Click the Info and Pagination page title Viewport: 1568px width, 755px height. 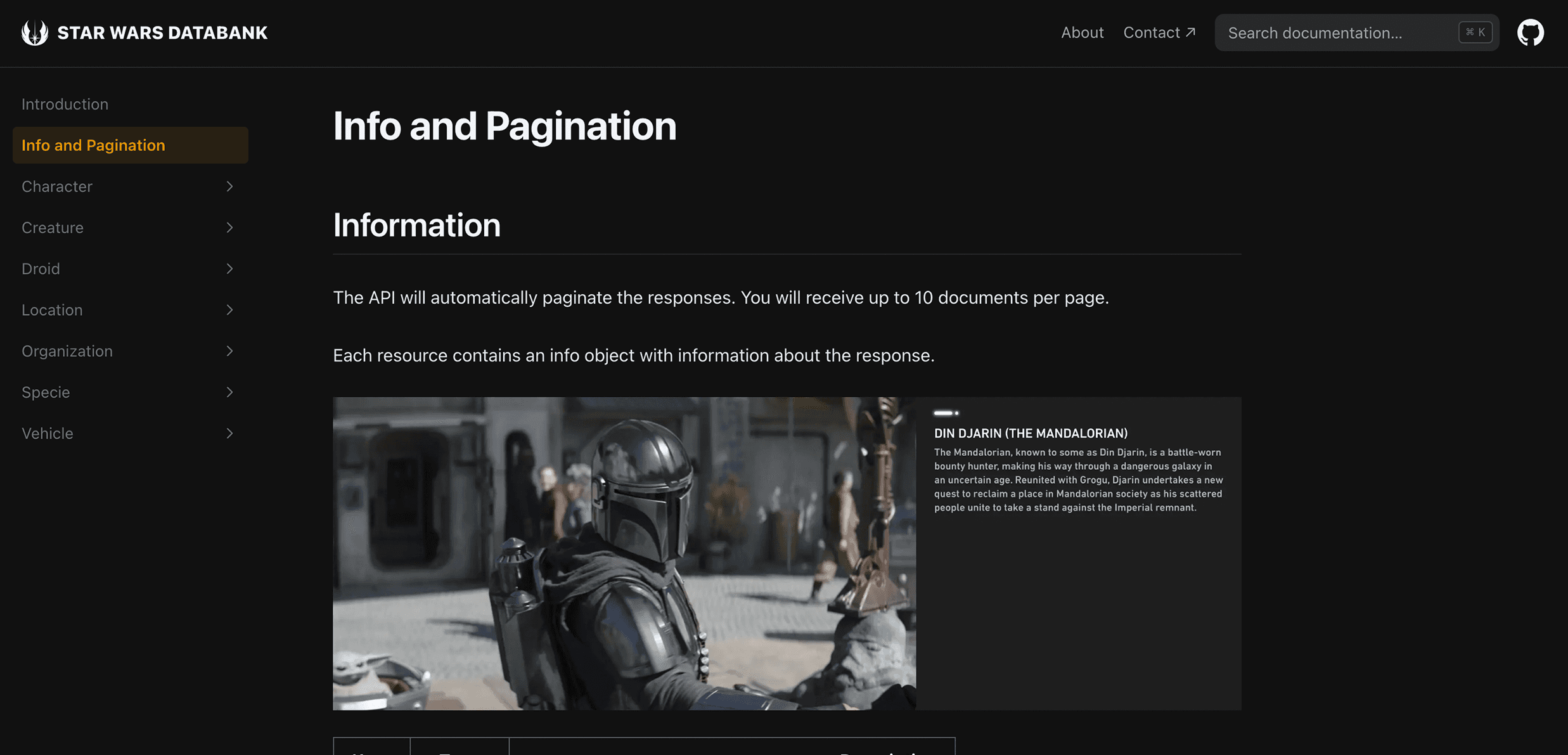tap(504, 126)
